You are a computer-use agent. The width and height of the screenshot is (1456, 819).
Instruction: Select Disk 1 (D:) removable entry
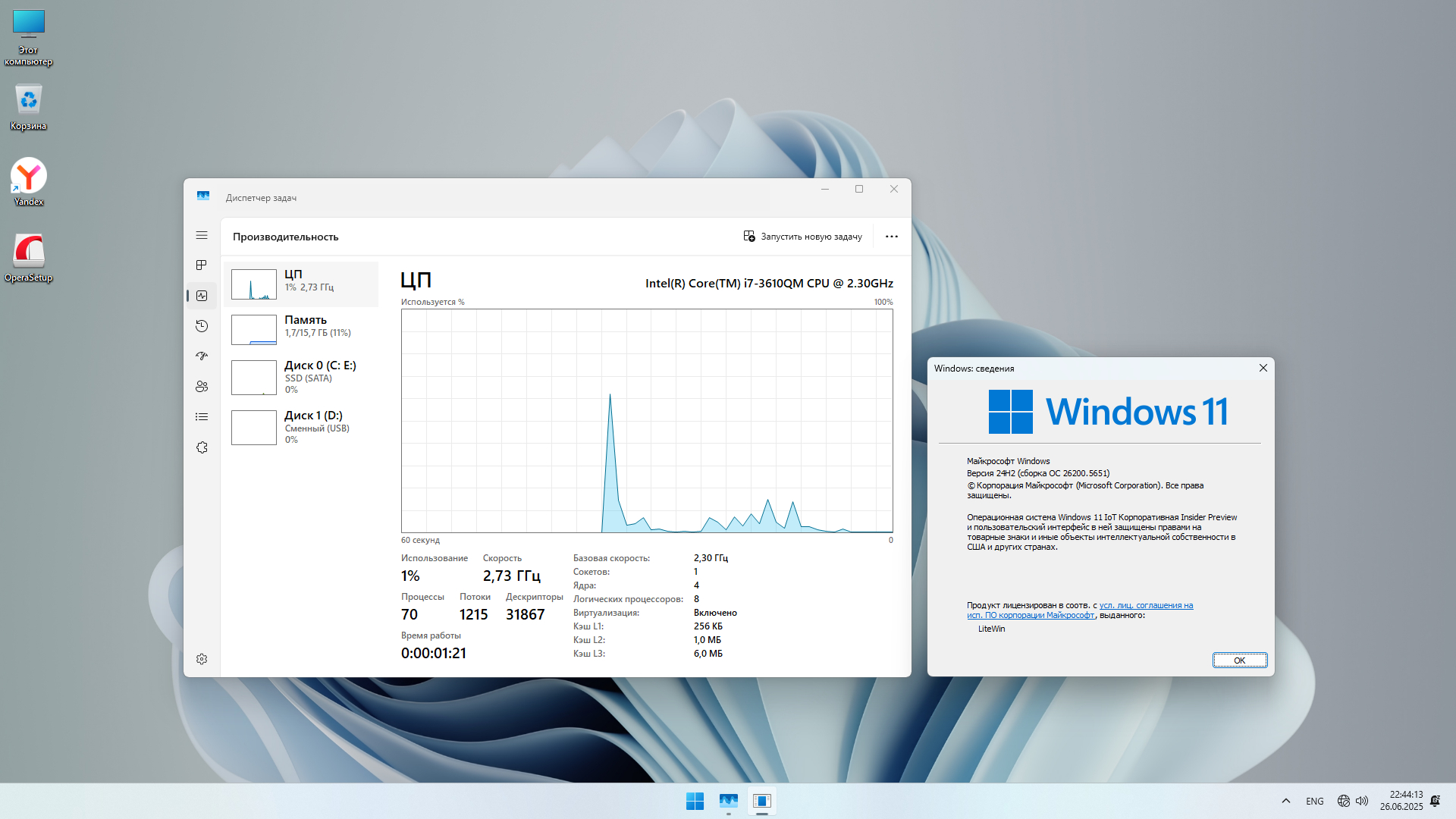click(x=301, y=427)
